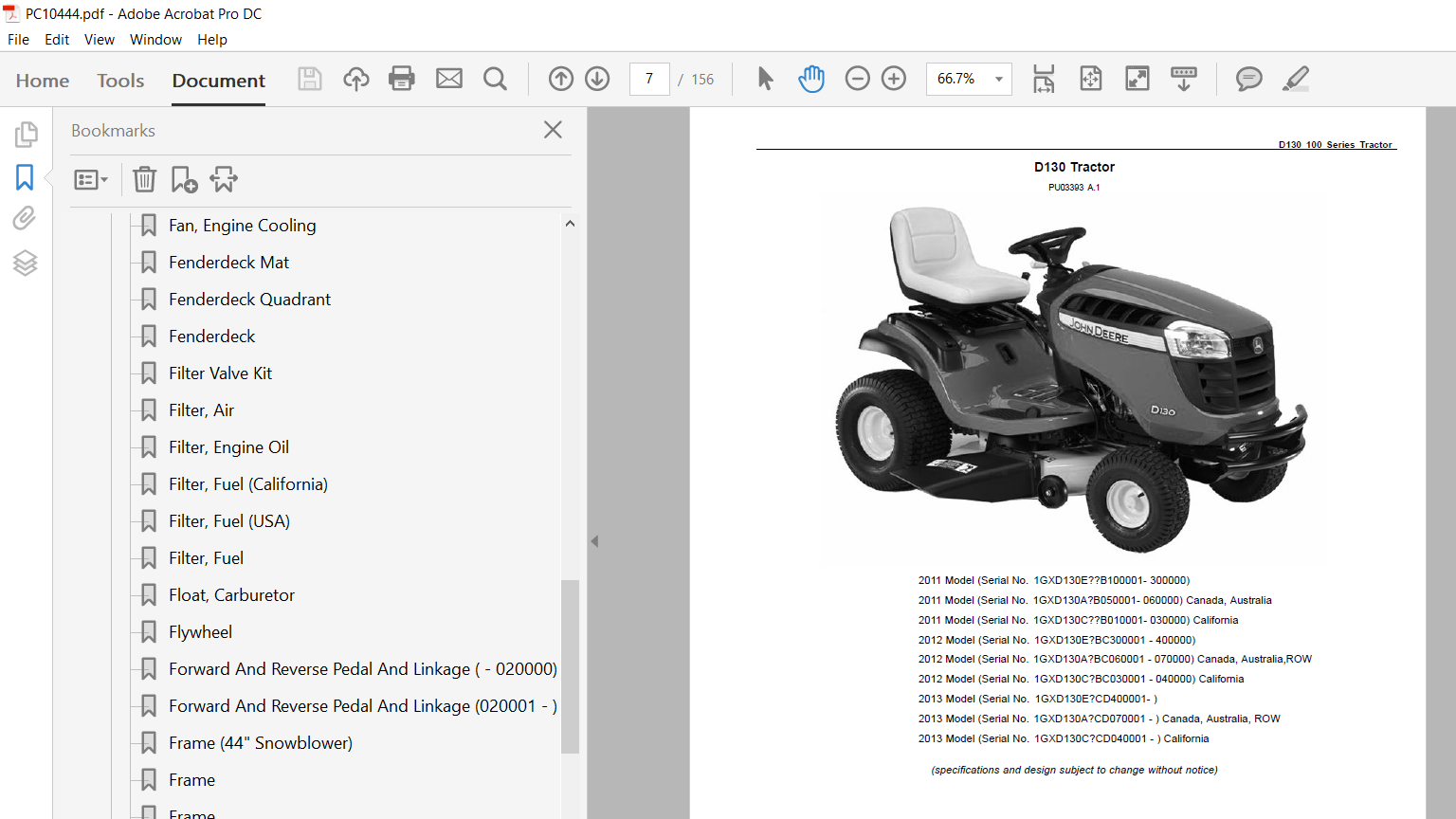Switch to the Home tab
The height and width of the screenshot is (819, 1456).
43,81
